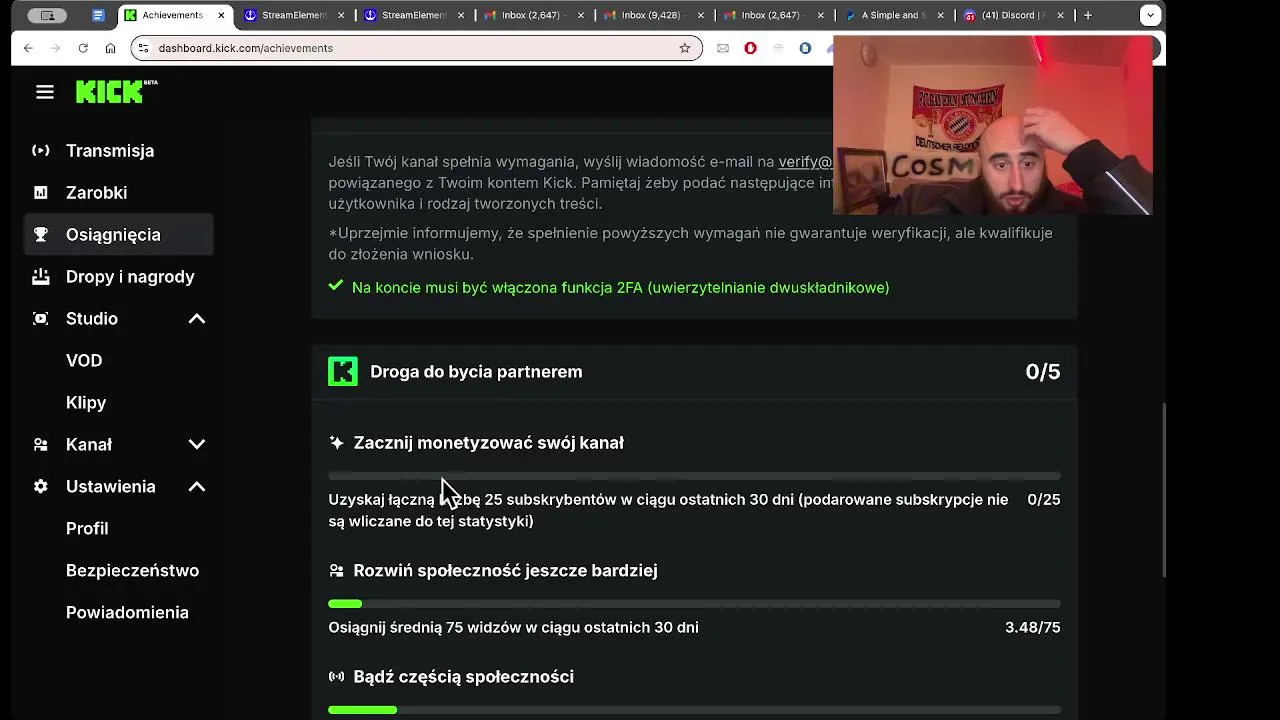The image size is (1280, 720).
Task: Click the 0/5 partner progress counter
Action: (1043, 372)
